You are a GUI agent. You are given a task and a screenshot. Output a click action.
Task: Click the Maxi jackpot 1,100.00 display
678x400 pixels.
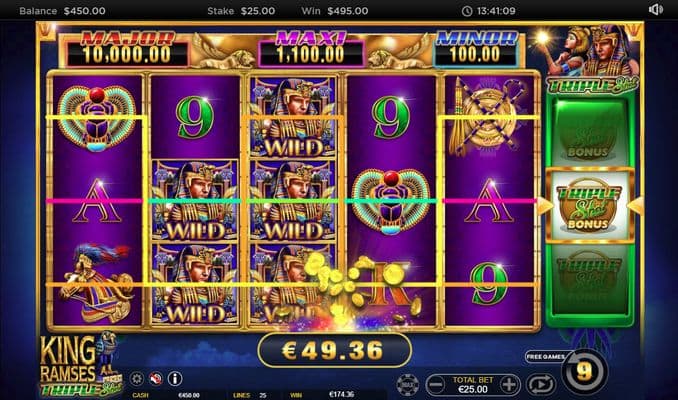point(311,49)
